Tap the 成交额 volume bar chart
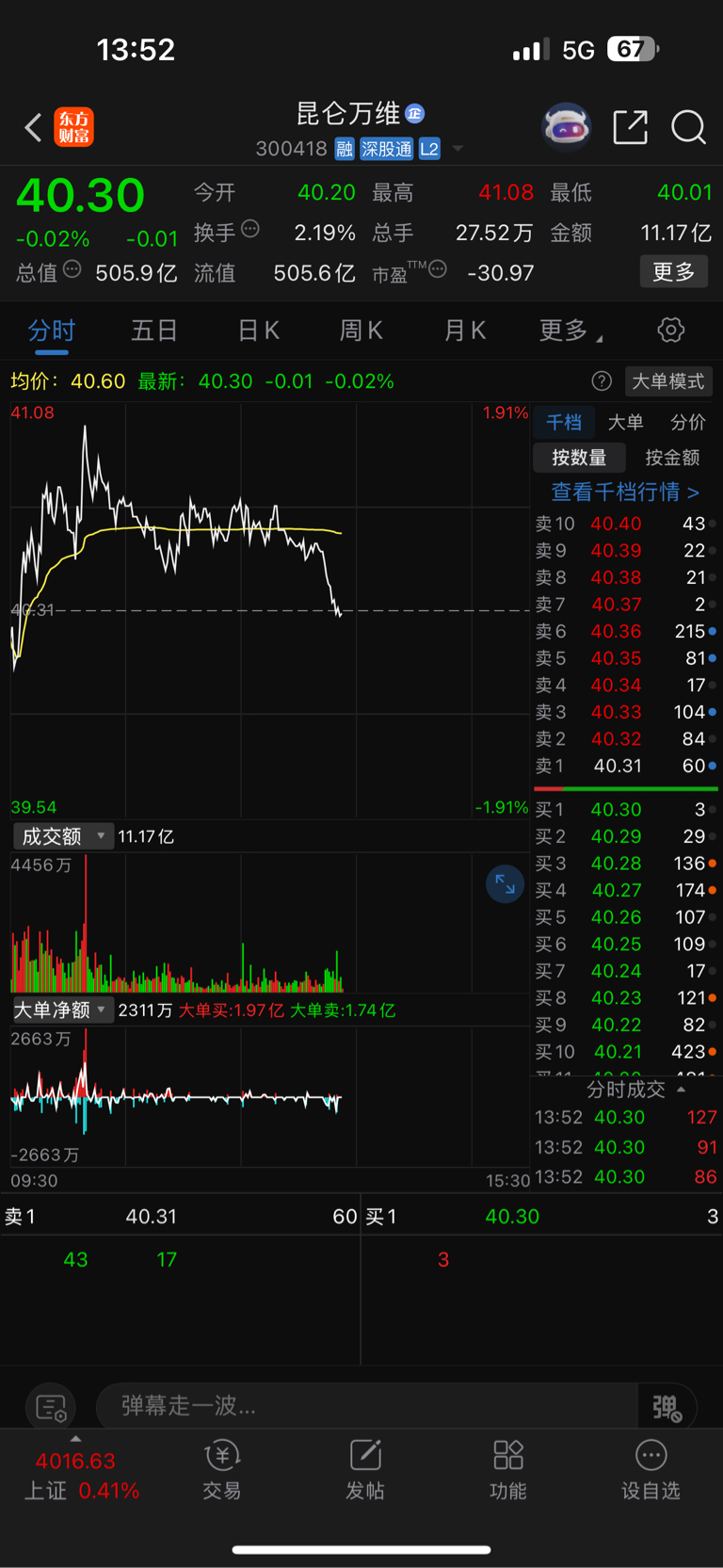The width and height of the screenshot is (723, 1568). click(x=270, y=923)
